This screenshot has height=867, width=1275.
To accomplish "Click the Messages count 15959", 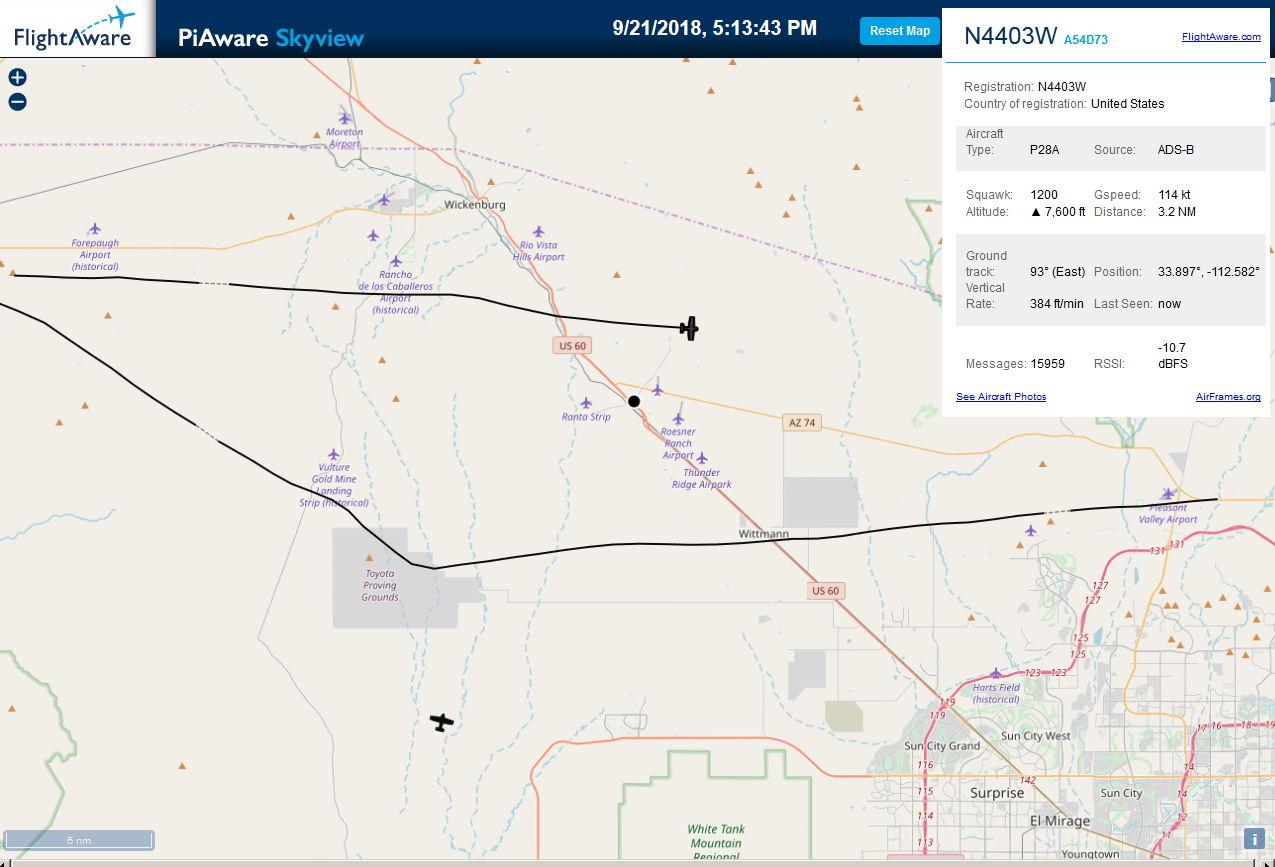I will (x=1047, y=364).
